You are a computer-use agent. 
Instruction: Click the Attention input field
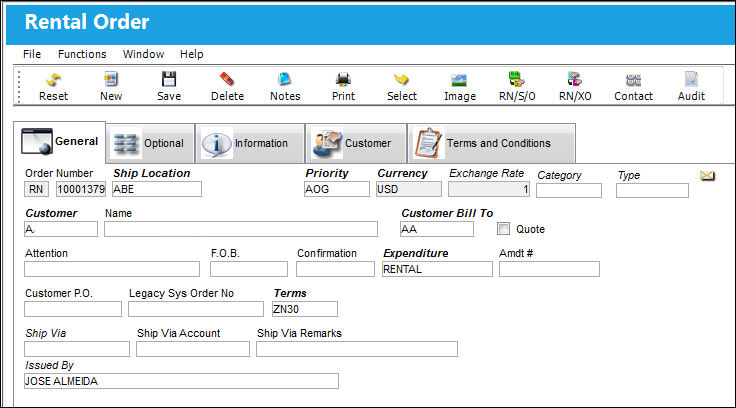112,269
